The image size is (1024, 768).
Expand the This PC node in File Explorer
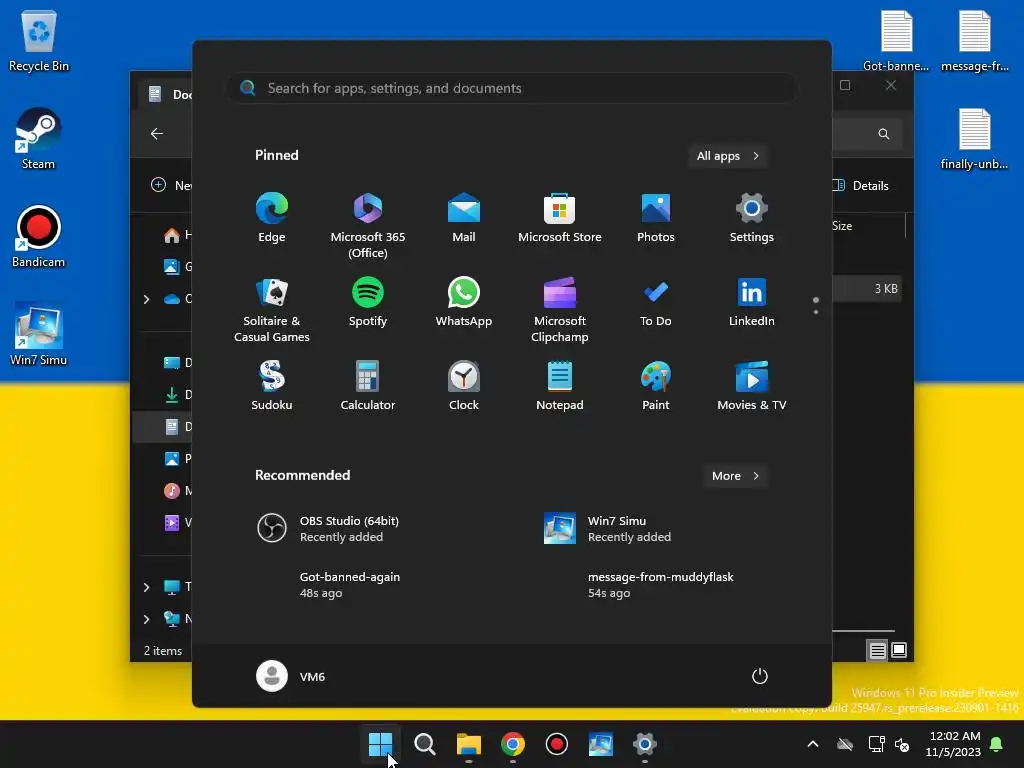(146, 587)
